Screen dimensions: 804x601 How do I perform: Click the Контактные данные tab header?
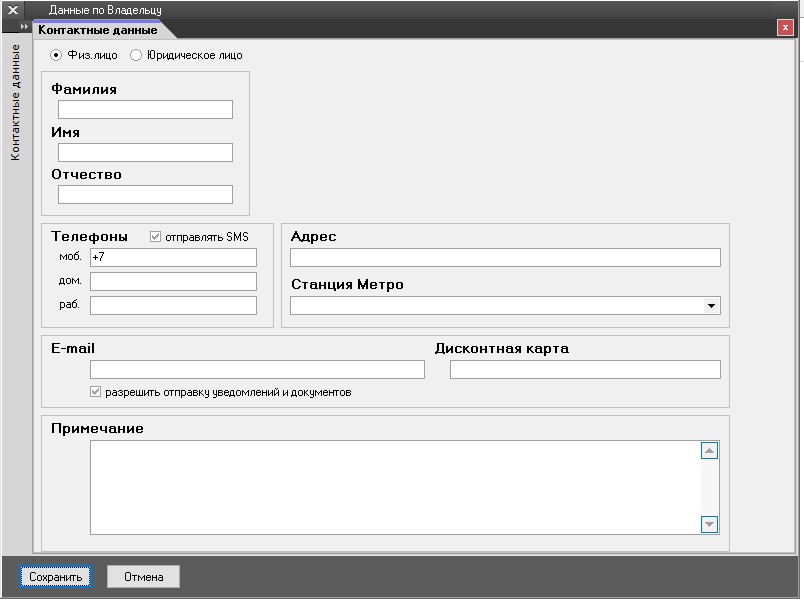pos(97,30)
